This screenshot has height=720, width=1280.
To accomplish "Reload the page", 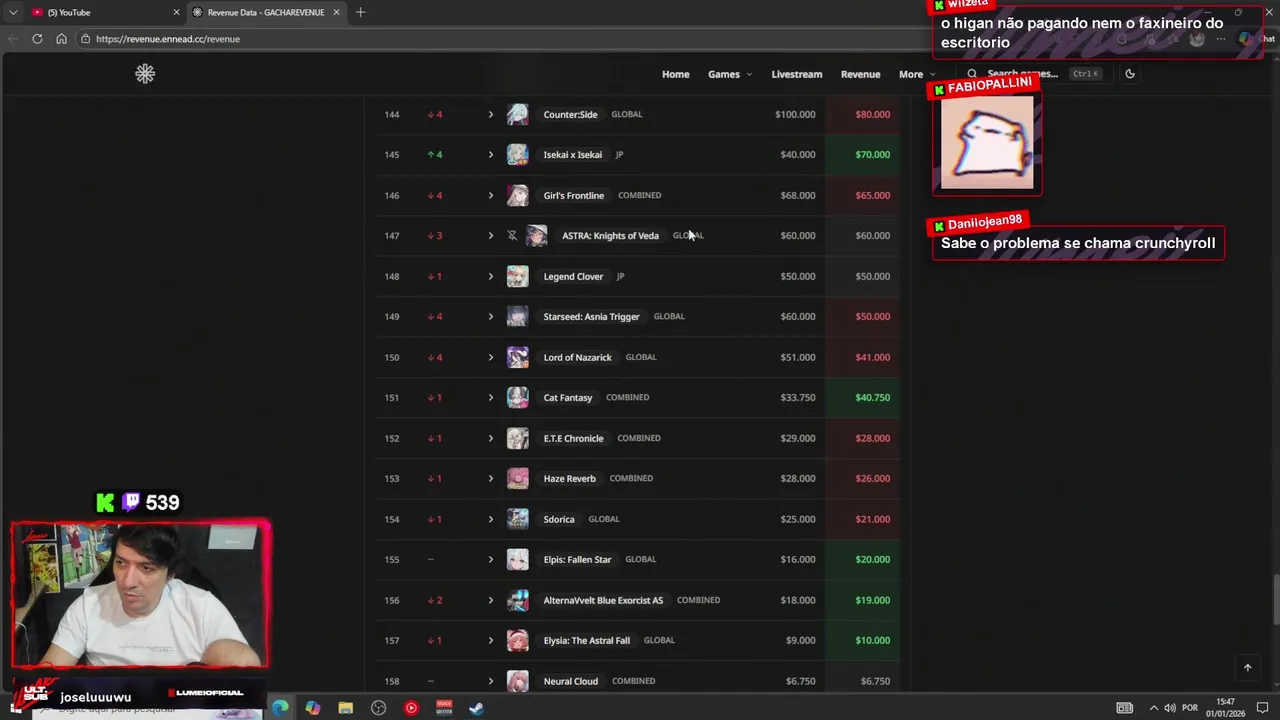I will click(37, 39).
